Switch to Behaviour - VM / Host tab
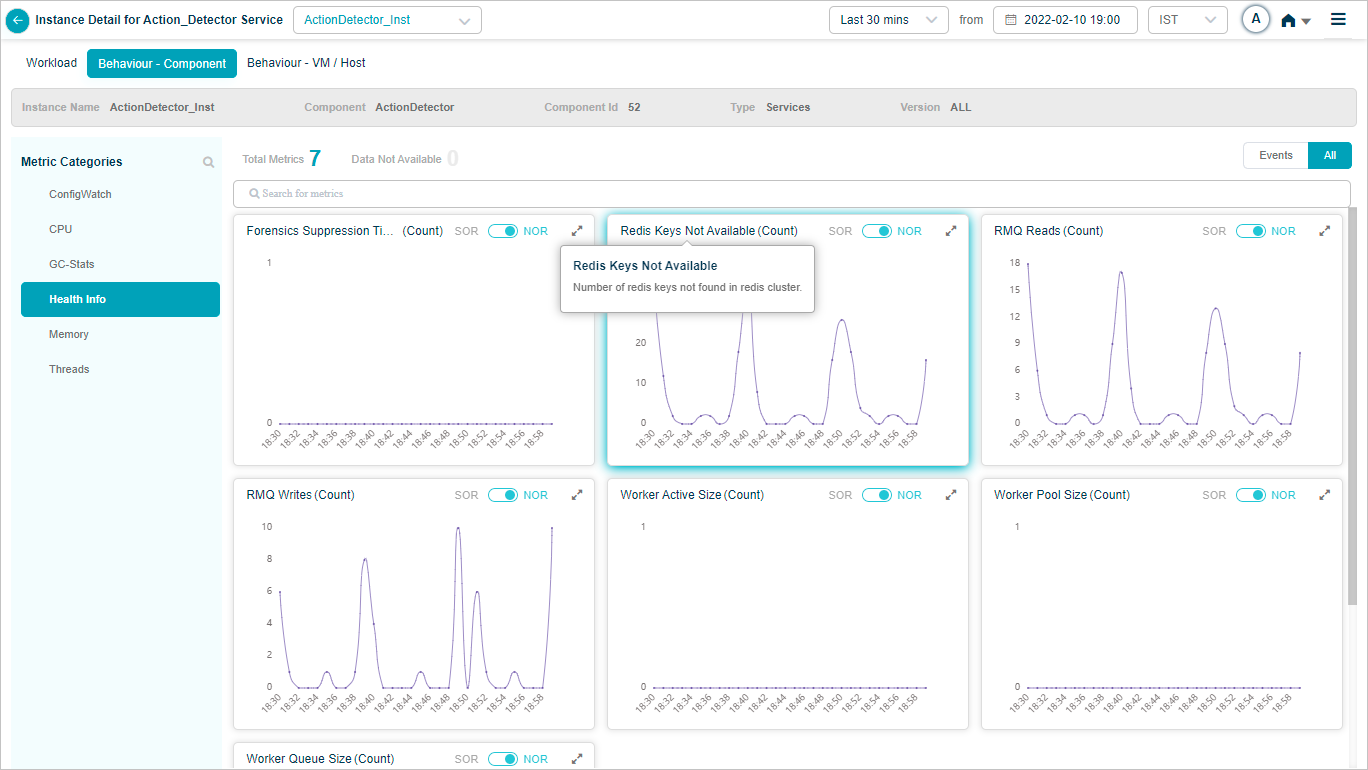Viewport: 1368px width, 770px height. (x=306, y=63)
